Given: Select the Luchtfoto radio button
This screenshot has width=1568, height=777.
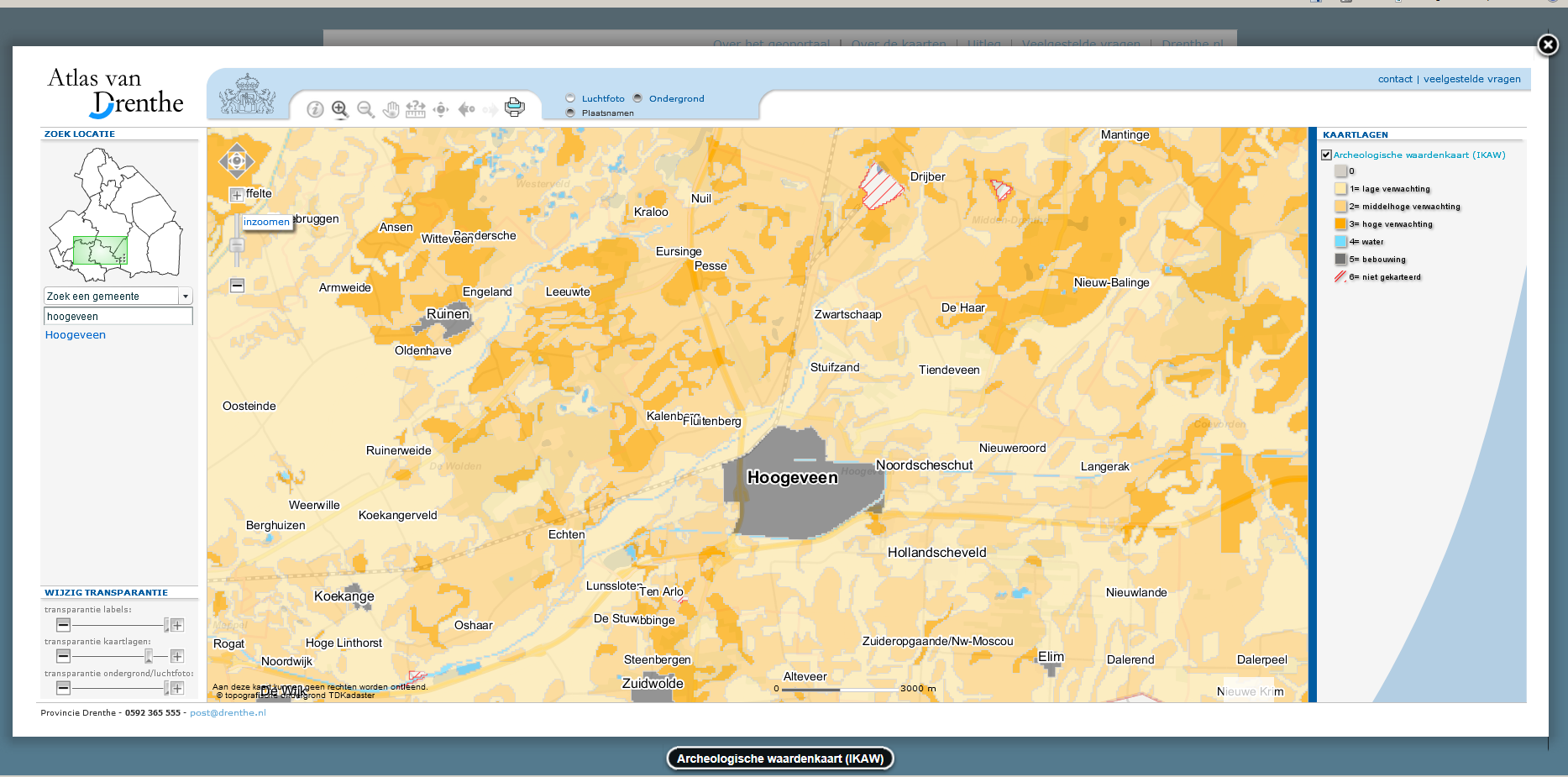Looking at the screenshot, I should [570, 98].
